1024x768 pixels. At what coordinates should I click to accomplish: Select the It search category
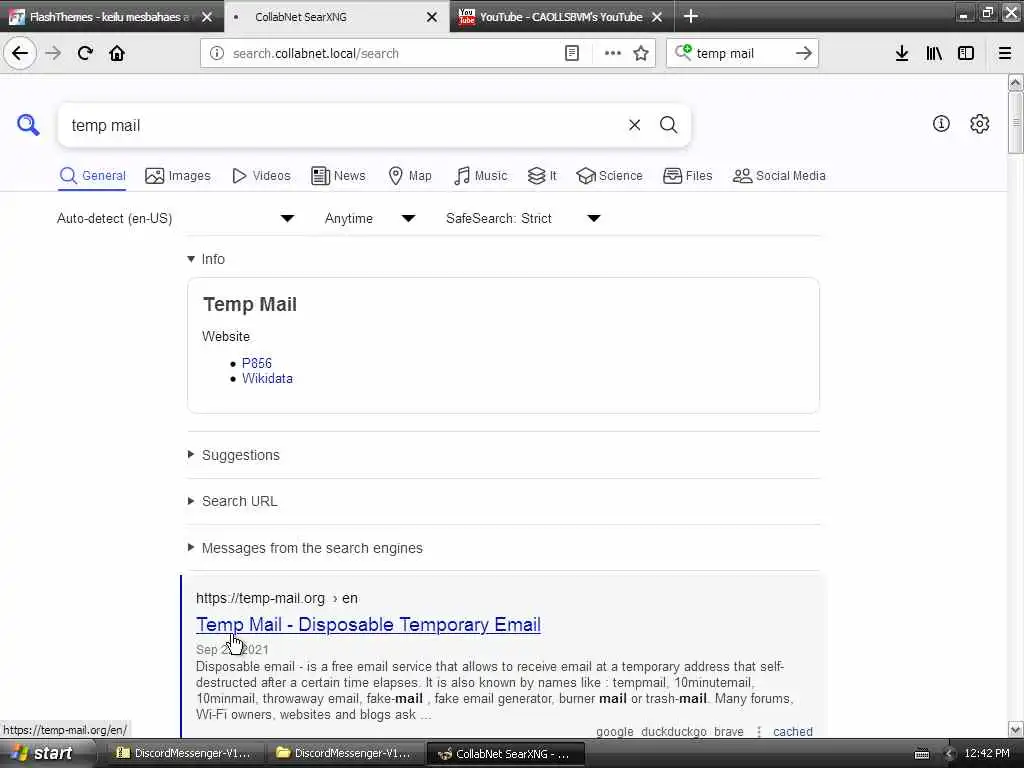pyautogui.click(x=542, y=176)
